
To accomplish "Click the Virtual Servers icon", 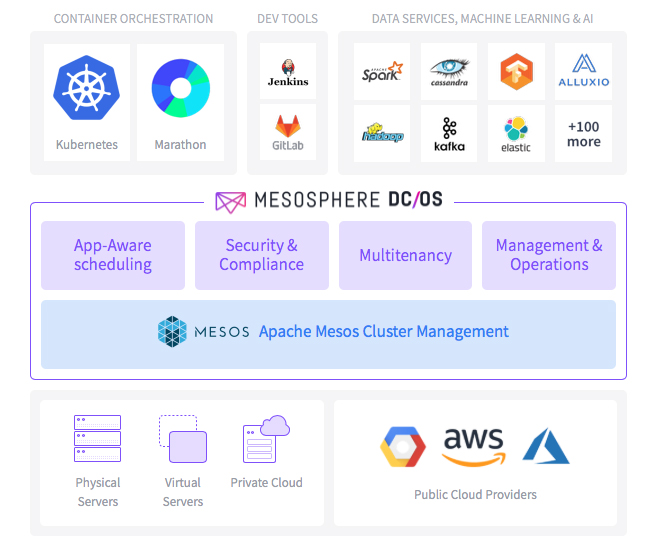I will 183,438.
